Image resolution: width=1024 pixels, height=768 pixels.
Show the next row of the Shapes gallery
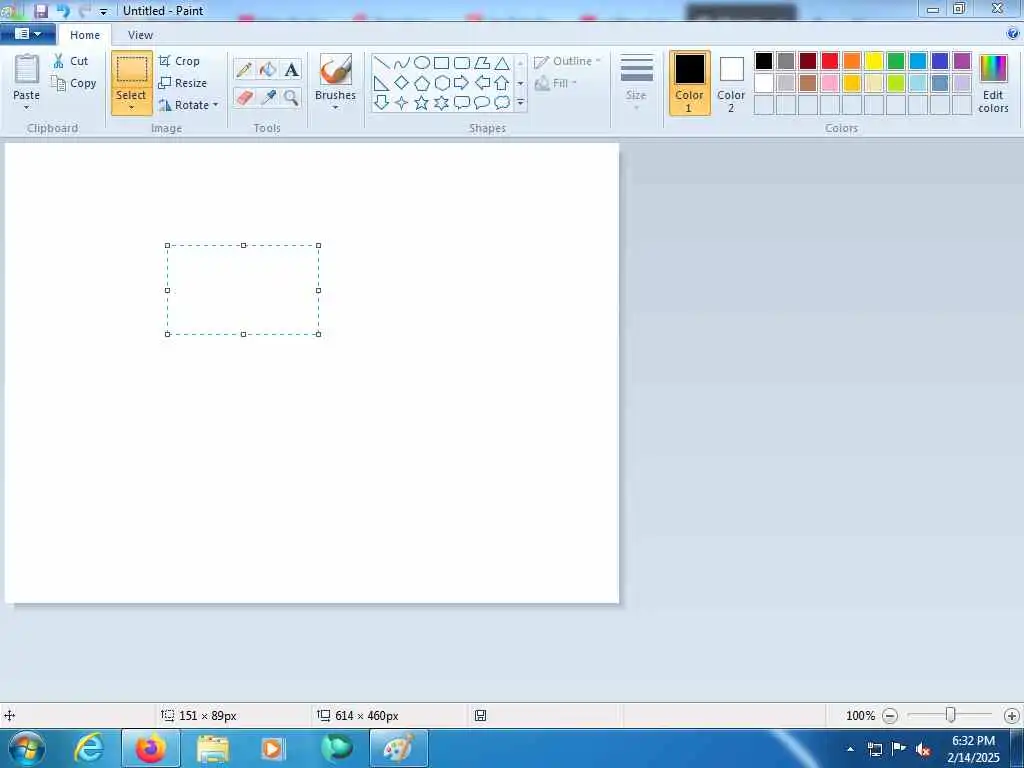click(x=520, y=83)
